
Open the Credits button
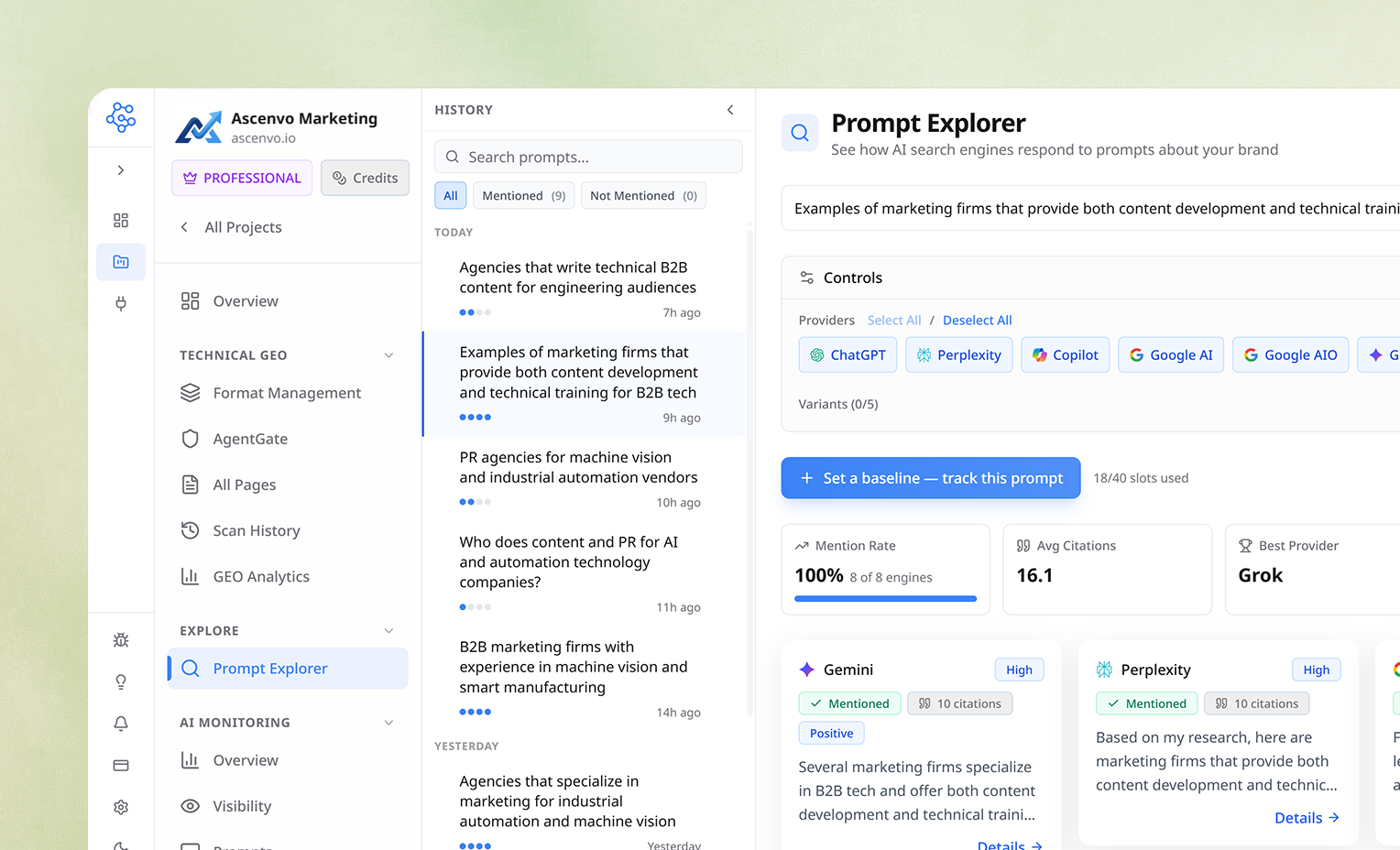click(x=365, y=178)
